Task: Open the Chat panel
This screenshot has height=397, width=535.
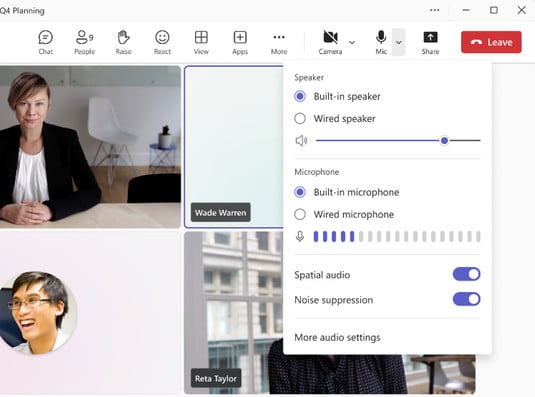Action: (45, 43)
